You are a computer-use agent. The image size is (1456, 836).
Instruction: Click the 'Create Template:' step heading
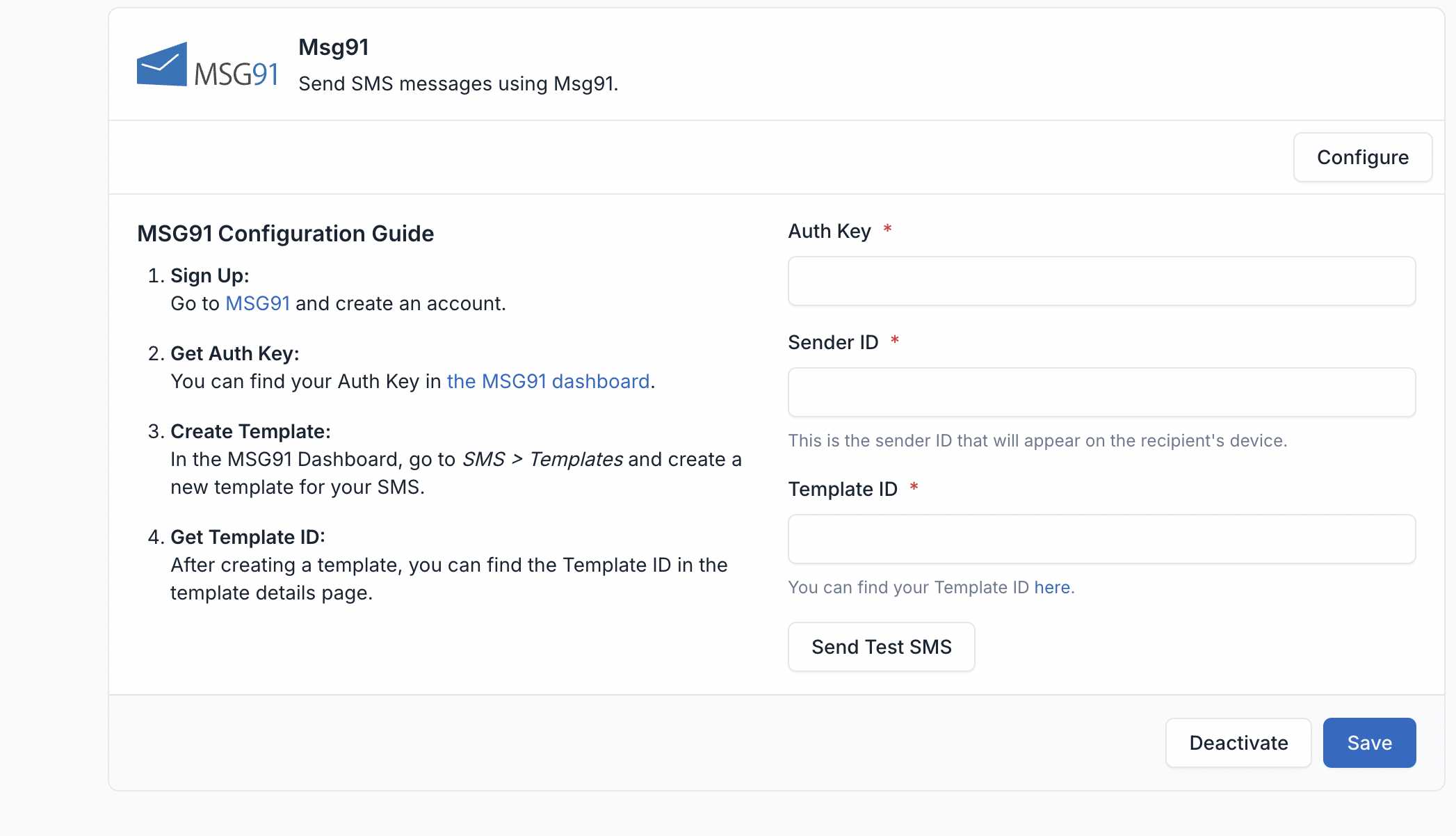[x=250, y=431]
